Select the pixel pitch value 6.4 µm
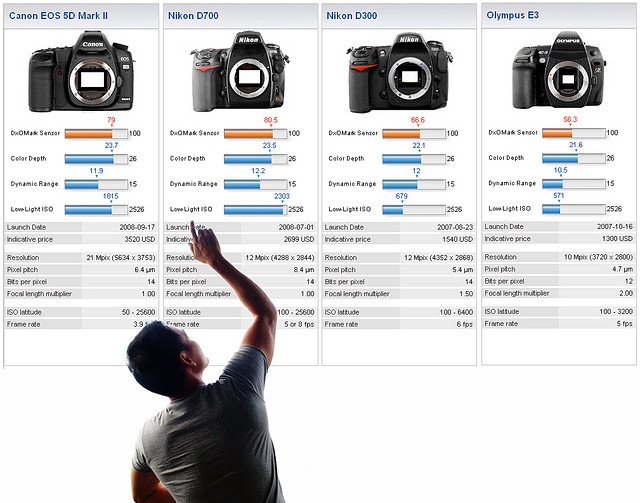The width and height of the screenshot is (640, 503). (x=144, y=269)
